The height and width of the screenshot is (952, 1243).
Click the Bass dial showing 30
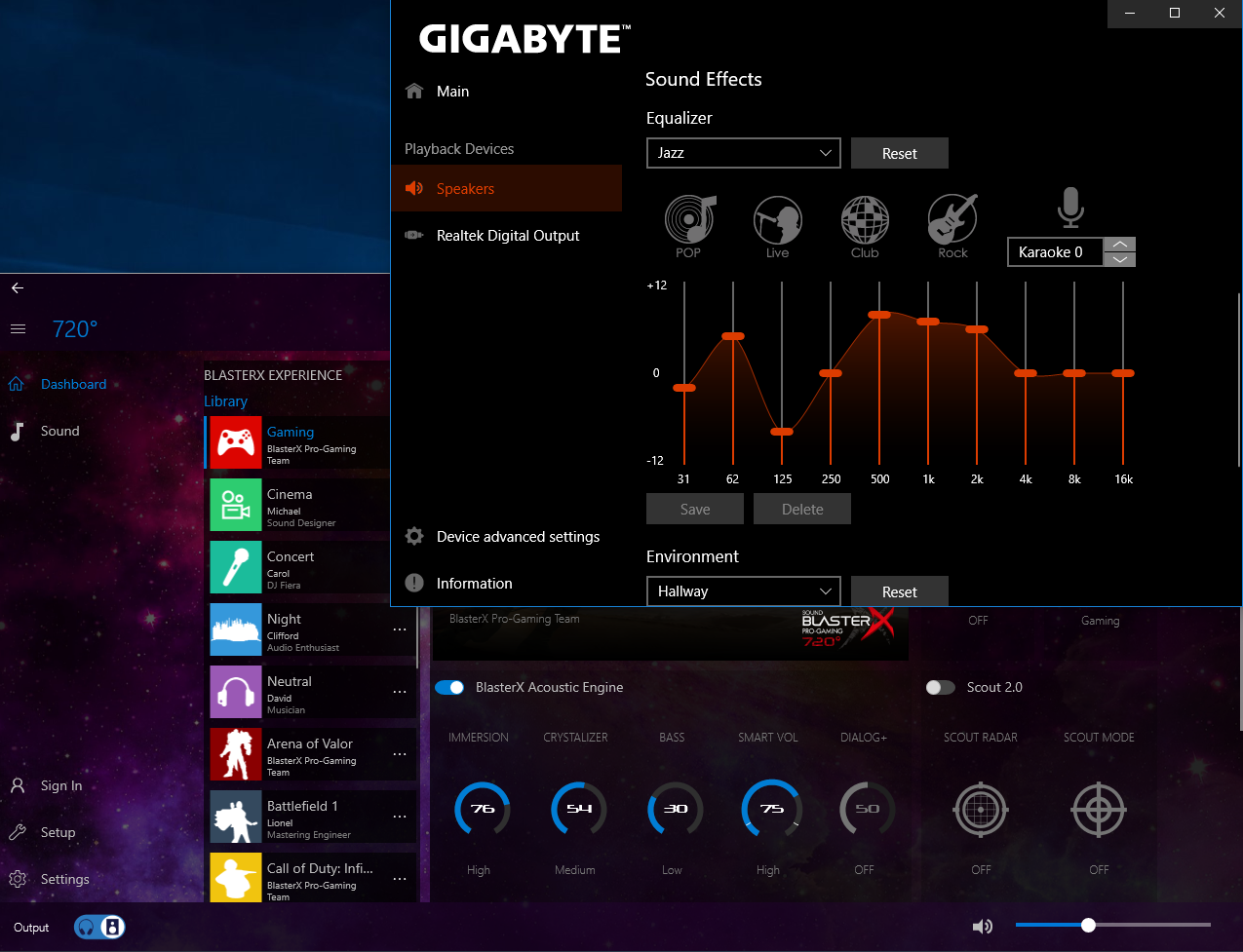pyautogui.click(x=675, y=809)
